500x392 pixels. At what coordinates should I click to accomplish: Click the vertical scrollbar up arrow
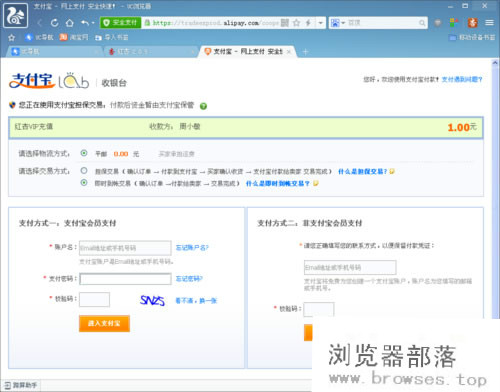tap(495, 63)
